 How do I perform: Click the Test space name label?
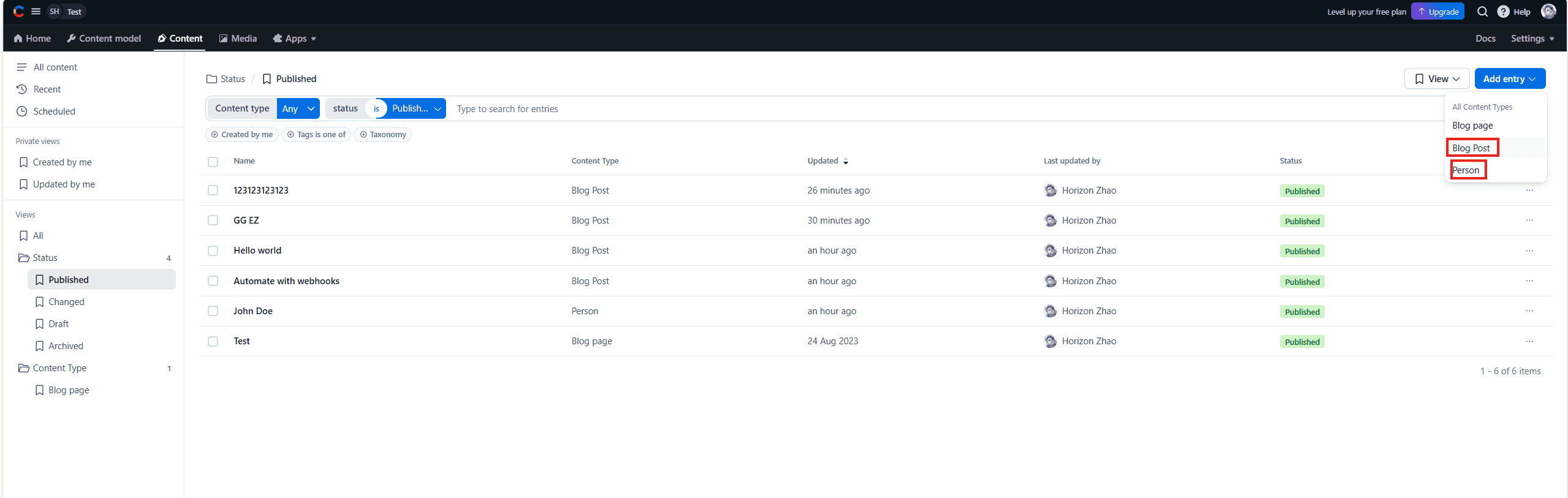tap(74, 12)
